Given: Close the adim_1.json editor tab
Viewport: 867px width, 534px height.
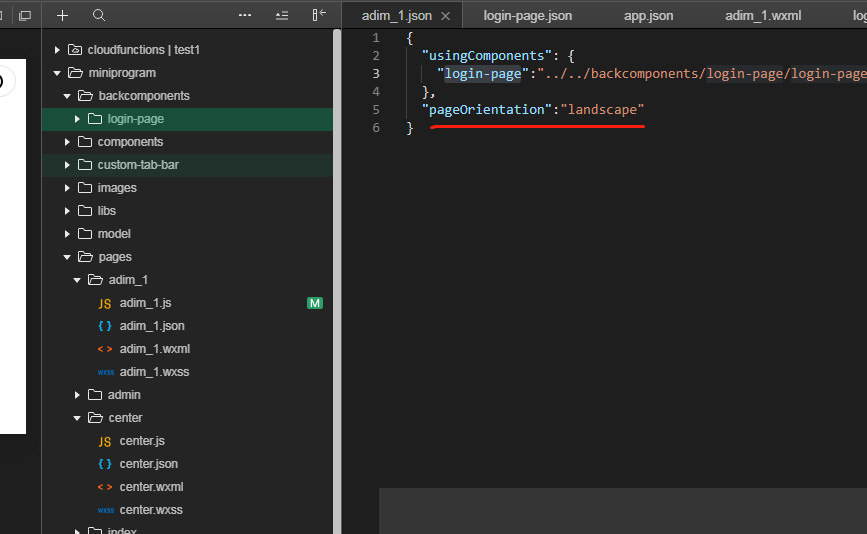Looking at the screenshot, I should (x=445, y=16).
